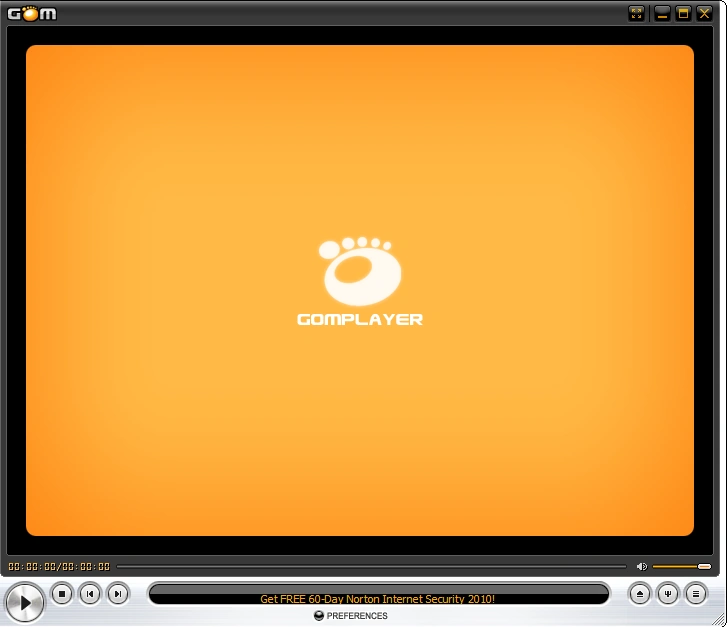This screenshot has width=727, height=627.
Task: Close the GOM Player window
Action: pos(705,14)
